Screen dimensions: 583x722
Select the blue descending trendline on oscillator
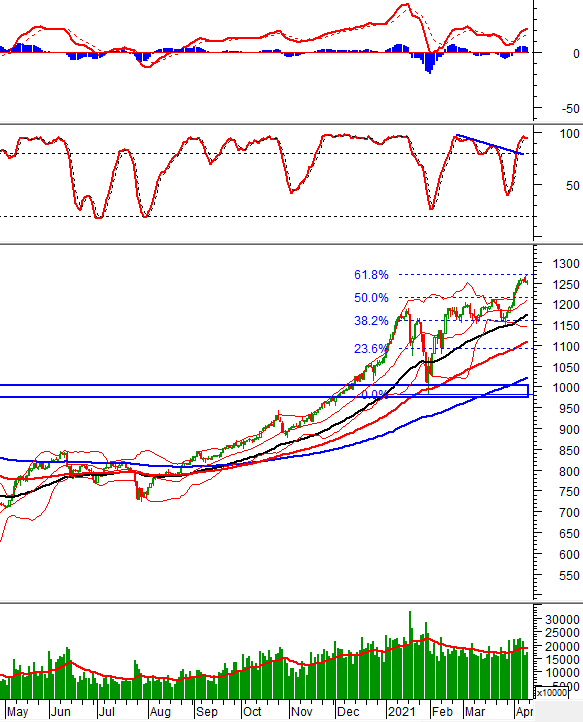[490, 145]
